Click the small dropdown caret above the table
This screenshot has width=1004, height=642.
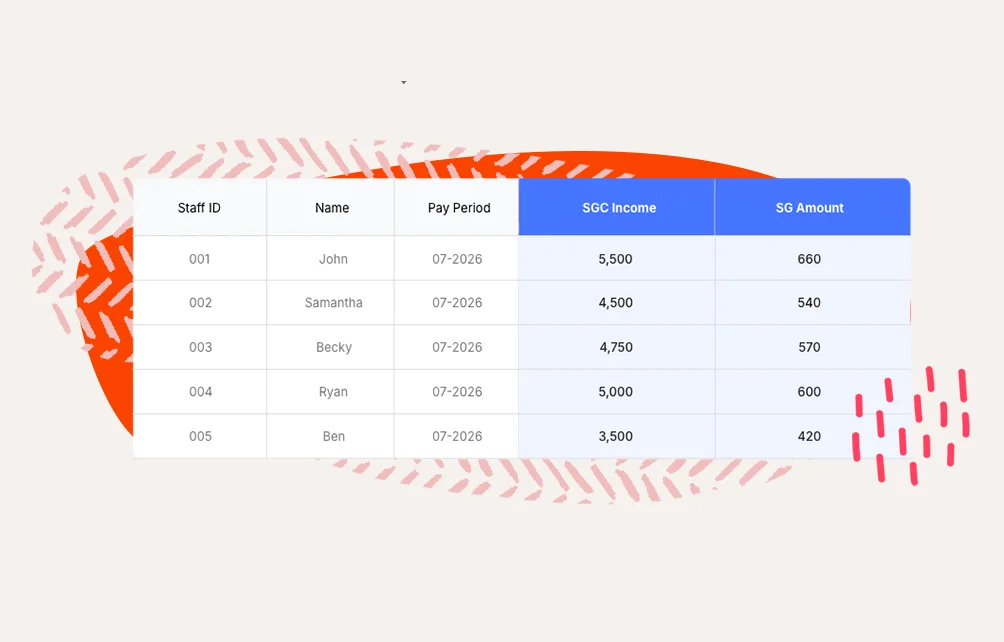[404, 82]
